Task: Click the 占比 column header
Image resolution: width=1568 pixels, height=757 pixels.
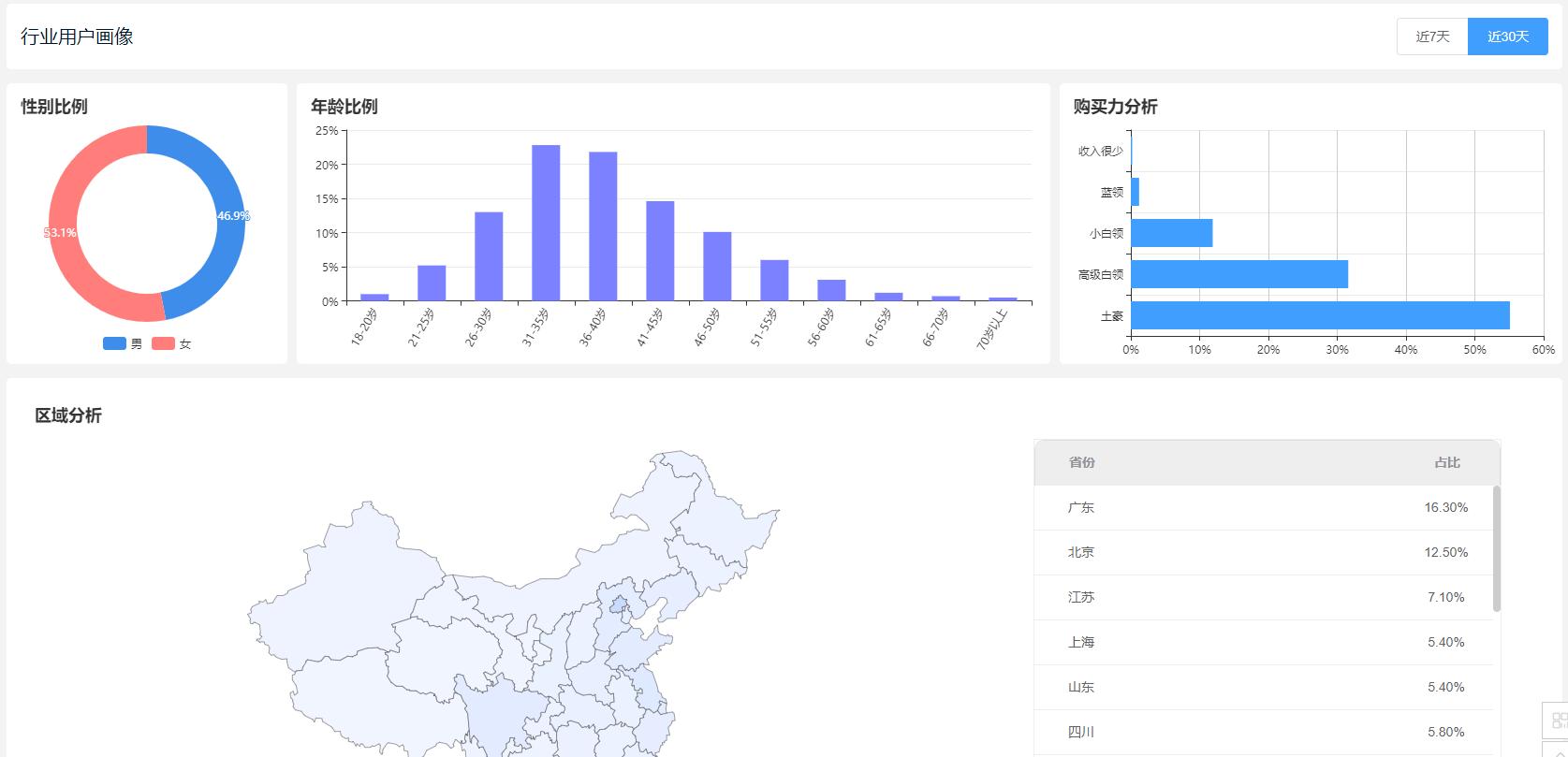Action: click(x=1447, y=462)
